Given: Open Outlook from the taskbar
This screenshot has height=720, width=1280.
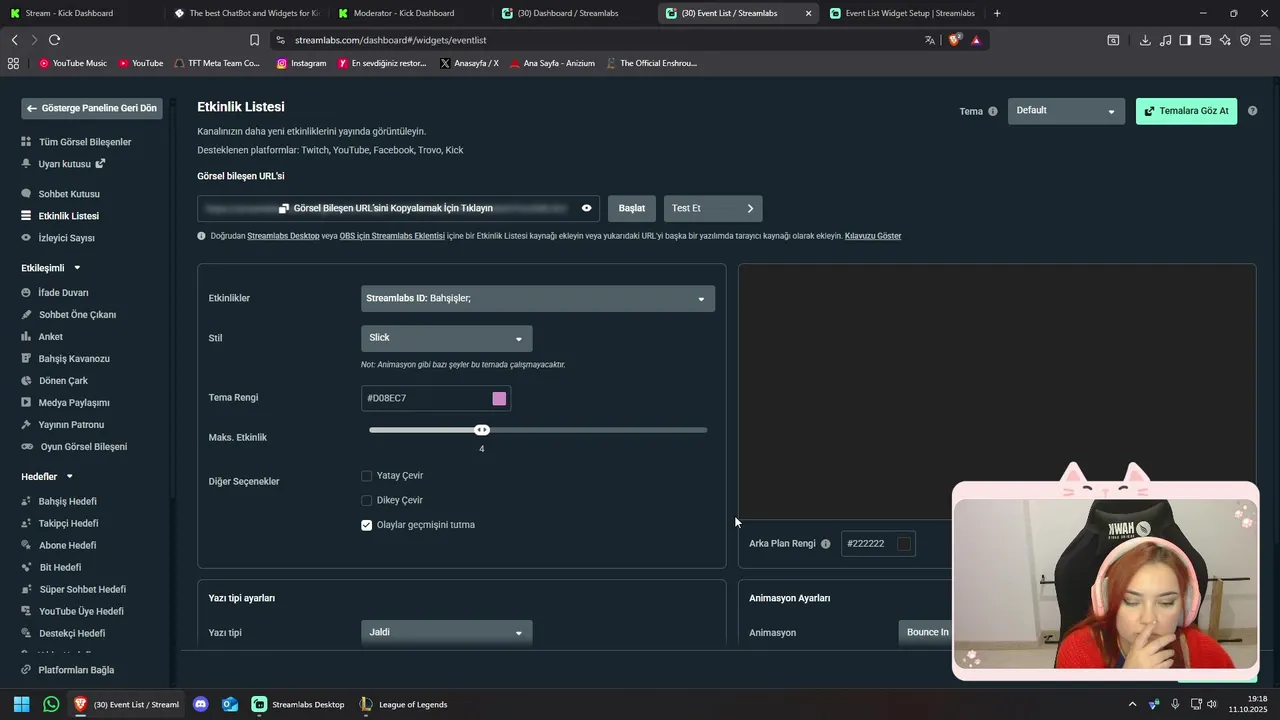Looking at the screenshot, I should coord(230,704).
